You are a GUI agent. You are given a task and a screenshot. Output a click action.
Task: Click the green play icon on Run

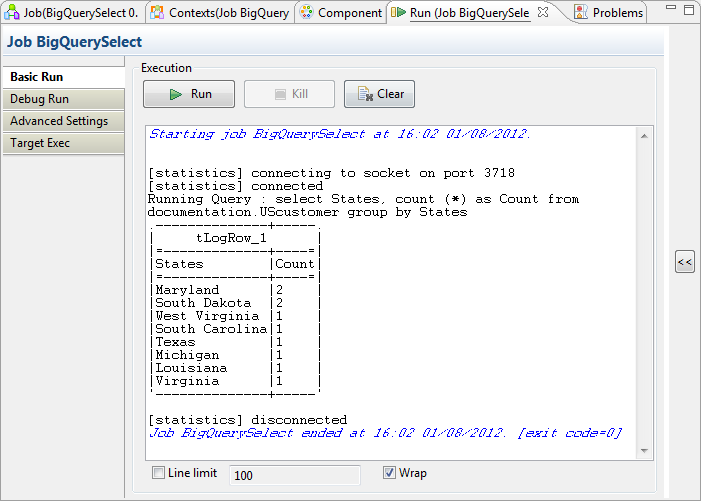[175, 94]
